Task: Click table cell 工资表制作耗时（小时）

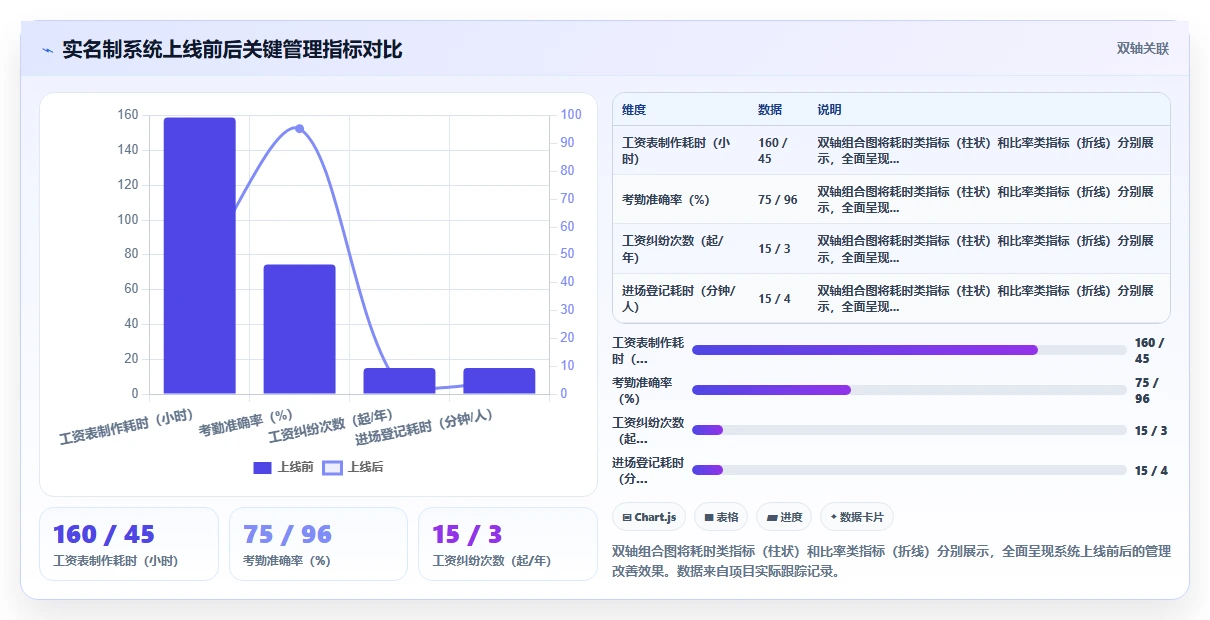Action: [x=680, y=151]
